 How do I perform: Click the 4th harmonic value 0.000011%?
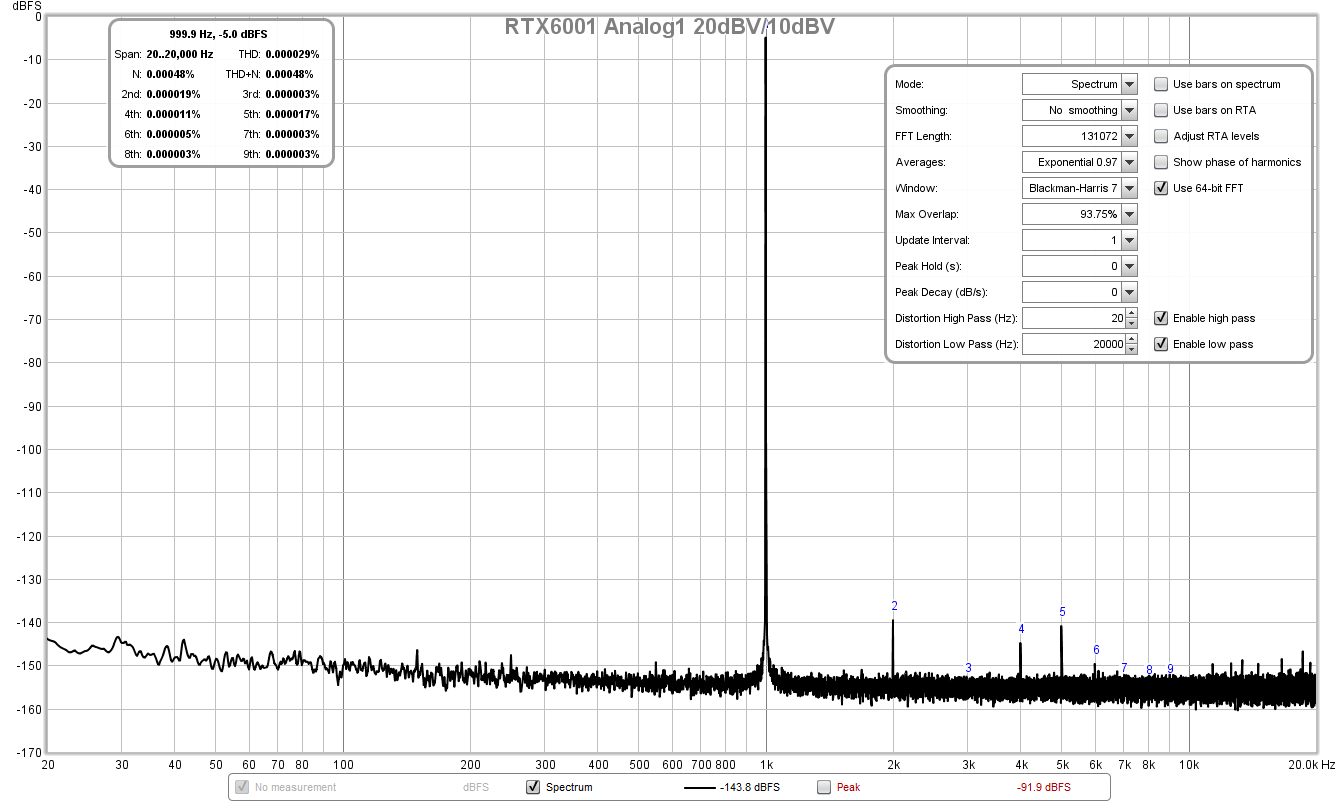coord(173,114)
